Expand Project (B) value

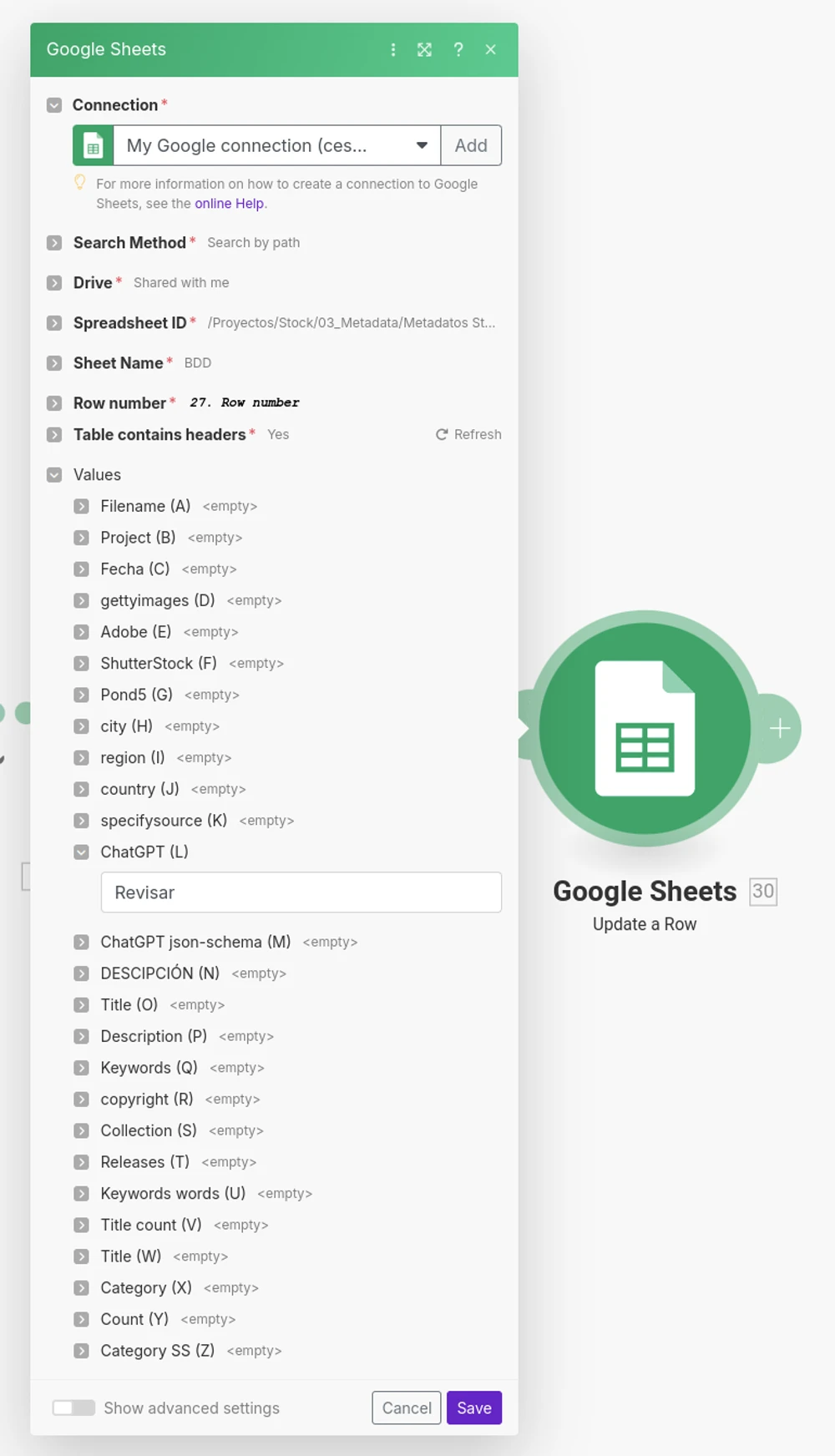[x=81, y=538]
